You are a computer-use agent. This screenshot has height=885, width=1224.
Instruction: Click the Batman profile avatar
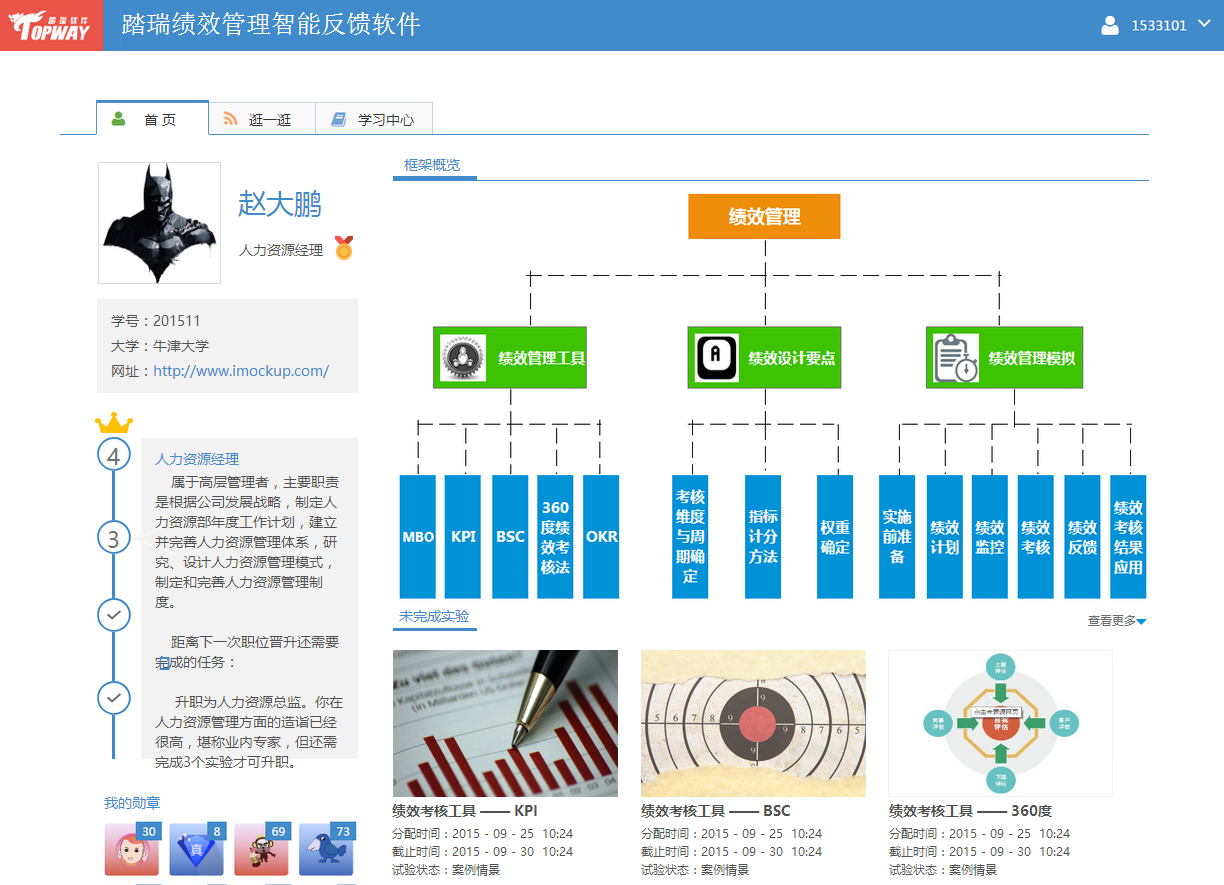click(159, 223)
